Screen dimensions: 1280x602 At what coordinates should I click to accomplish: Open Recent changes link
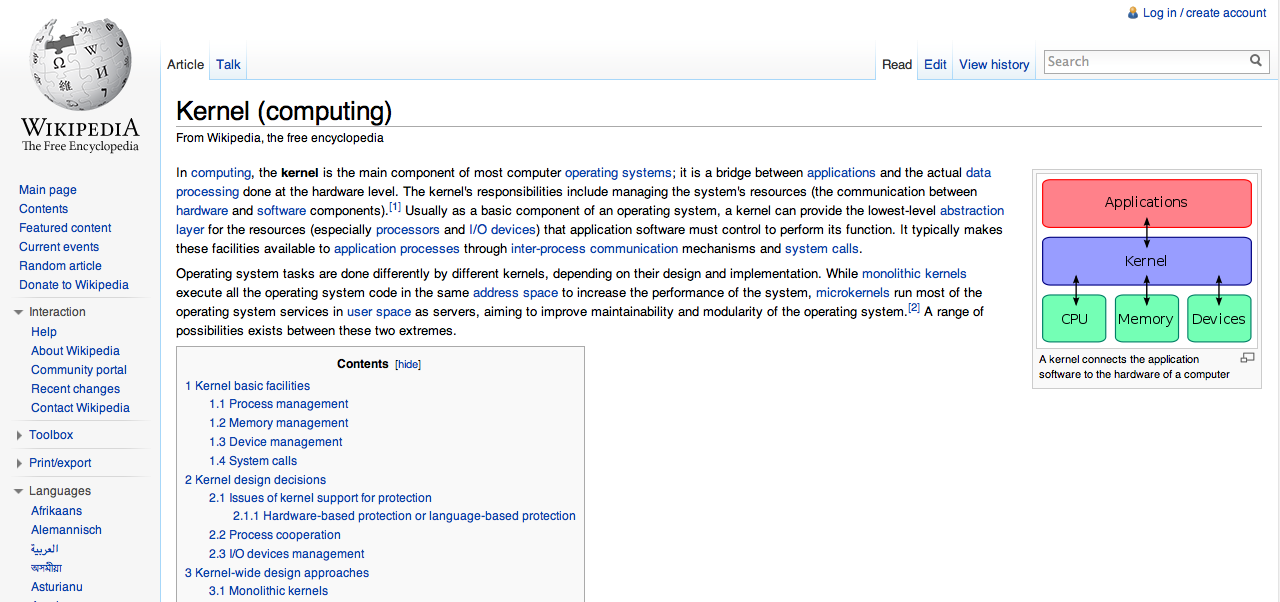(75, 389)
